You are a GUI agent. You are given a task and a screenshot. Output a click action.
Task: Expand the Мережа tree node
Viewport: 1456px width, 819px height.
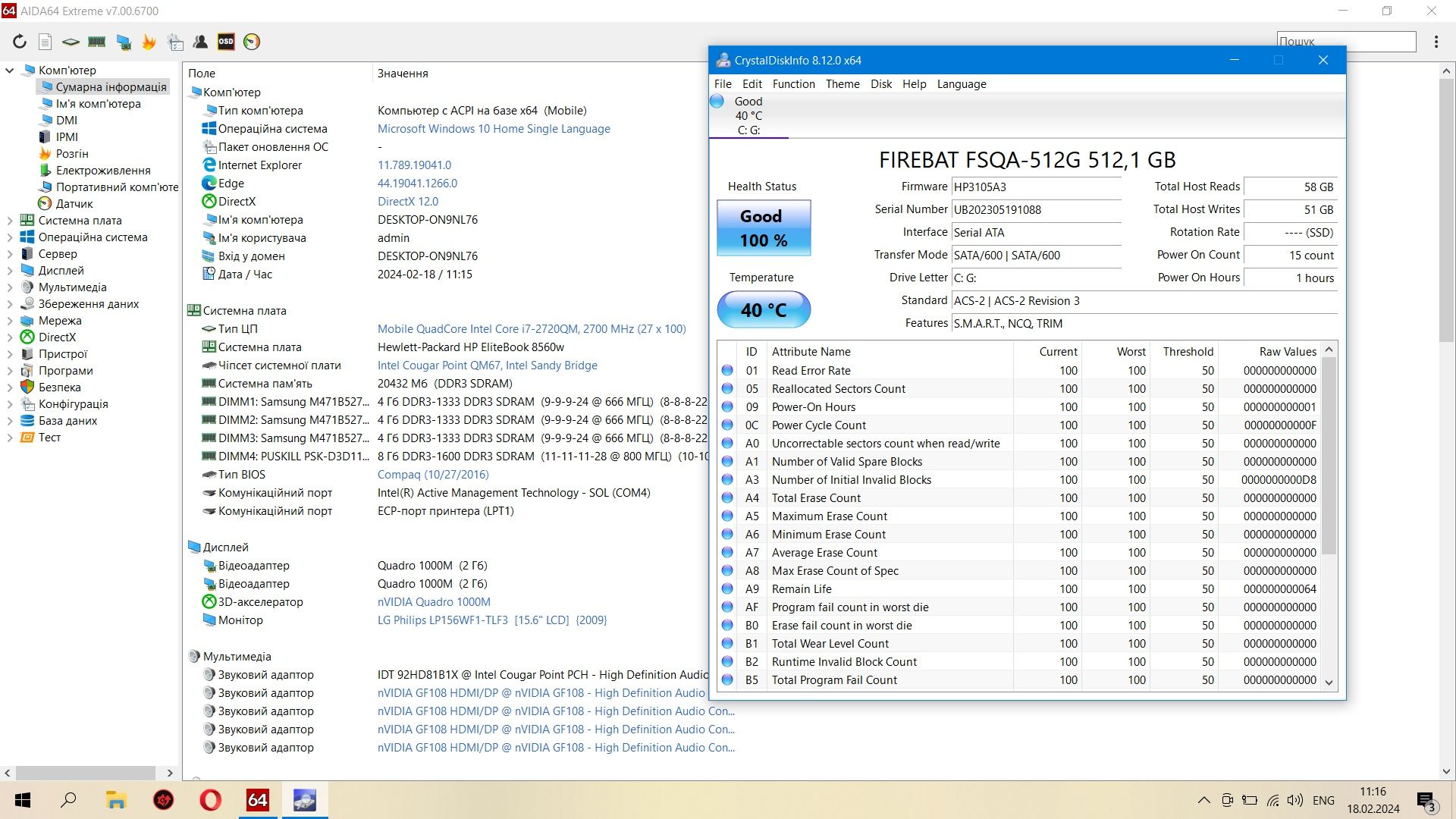coord(10,320)
